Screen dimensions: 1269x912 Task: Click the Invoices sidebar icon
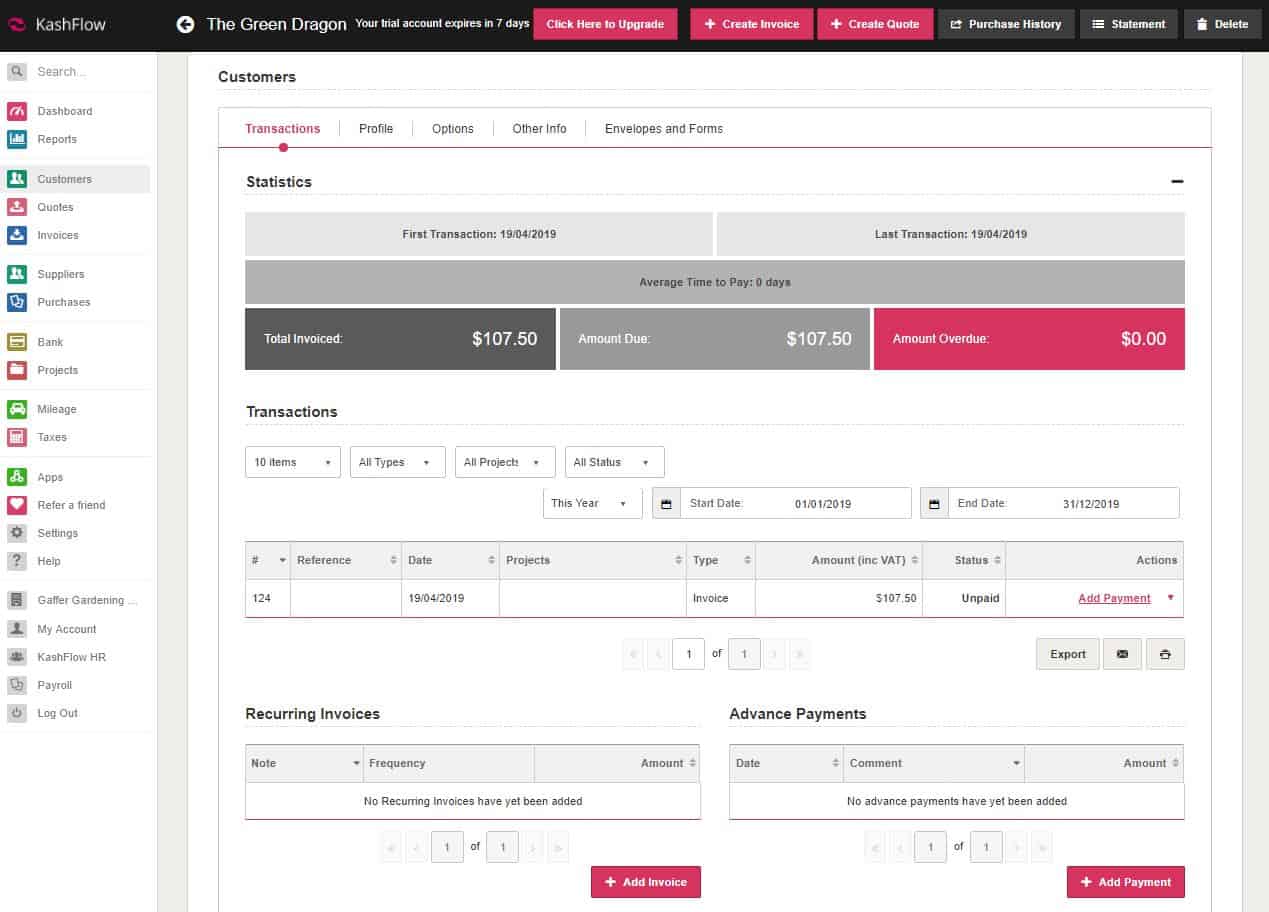[x=17, y=235]
